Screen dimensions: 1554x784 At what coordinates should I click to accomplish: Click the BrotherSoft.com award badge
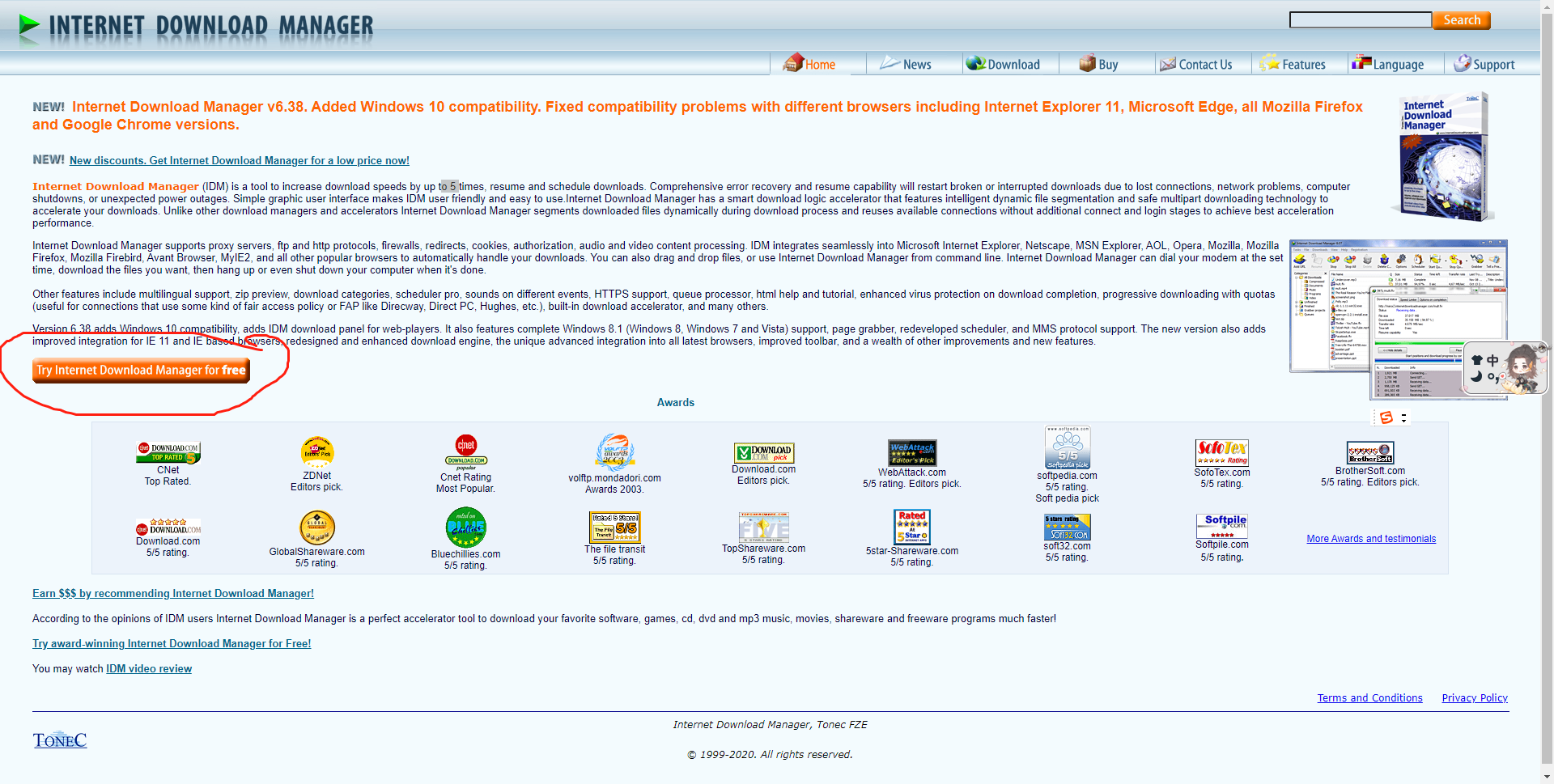pyautogui.click(x=1370, y=452)
